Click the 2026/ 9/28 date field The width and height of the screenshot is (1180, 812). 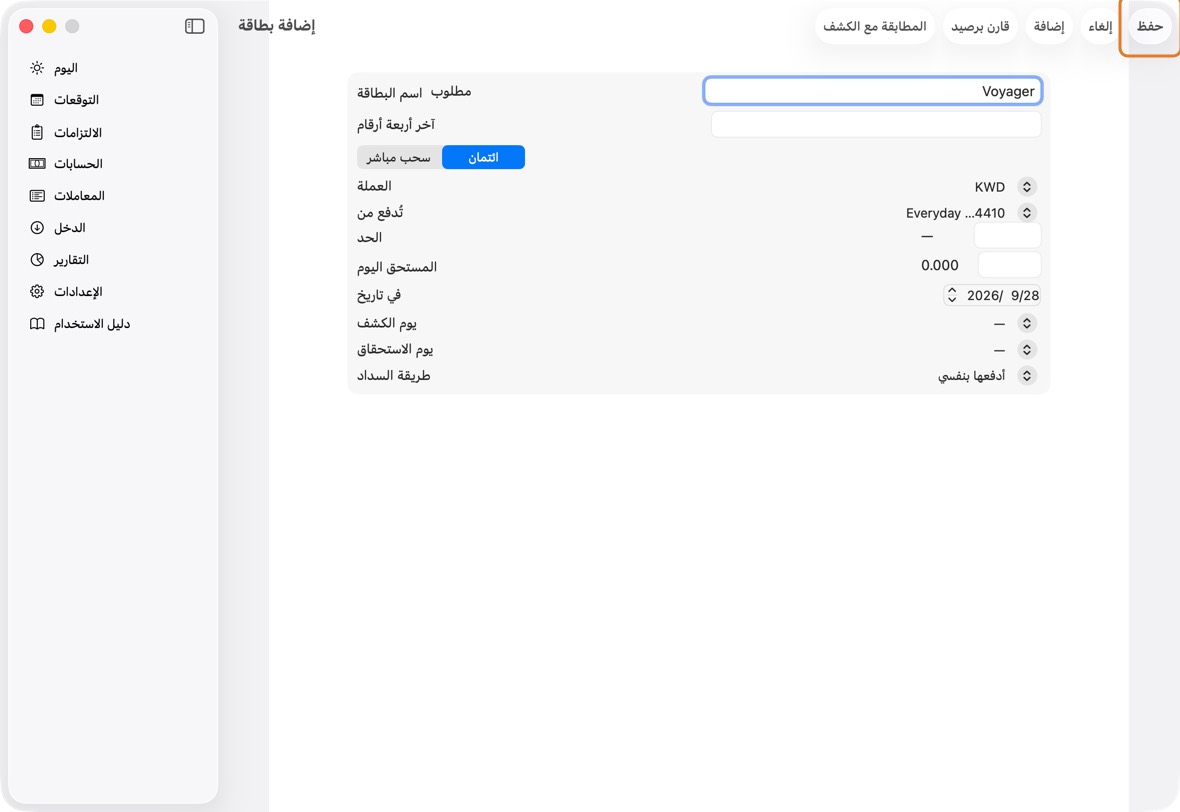click(x=992, y=295)
